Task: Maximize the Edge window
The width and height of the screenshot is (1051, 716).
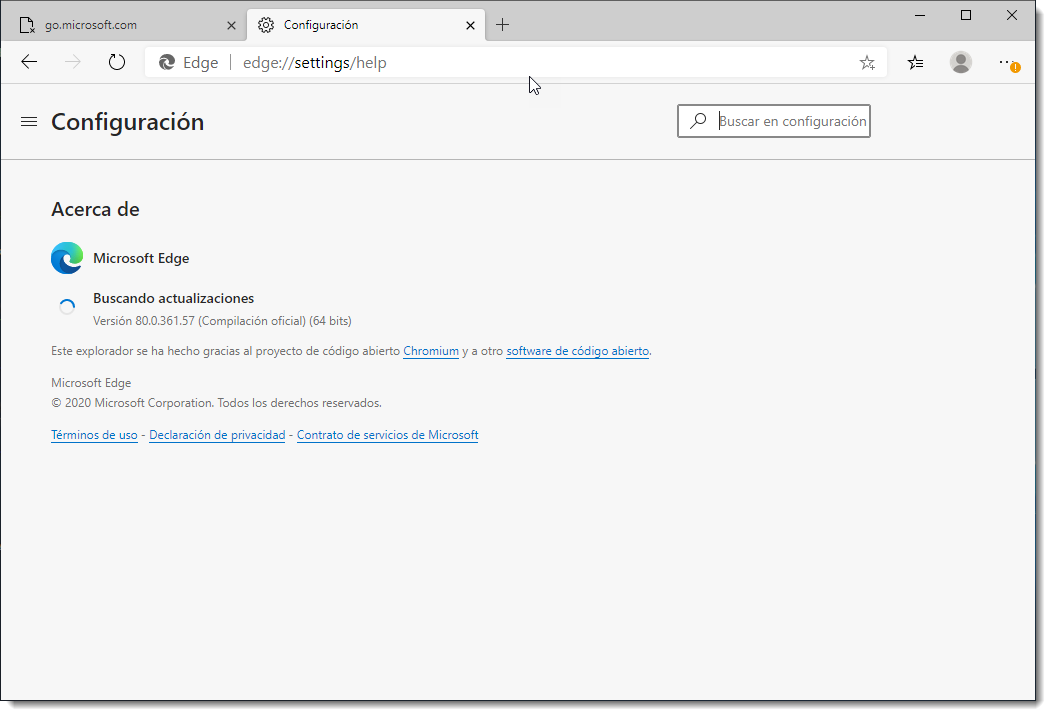Action: (966, 15)
